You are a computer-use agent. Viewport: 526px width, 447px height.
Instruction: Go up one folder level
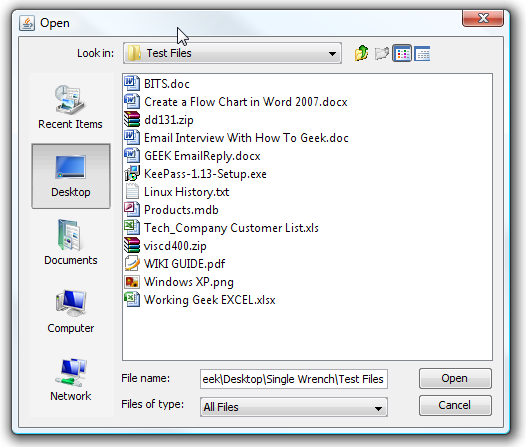361,53
